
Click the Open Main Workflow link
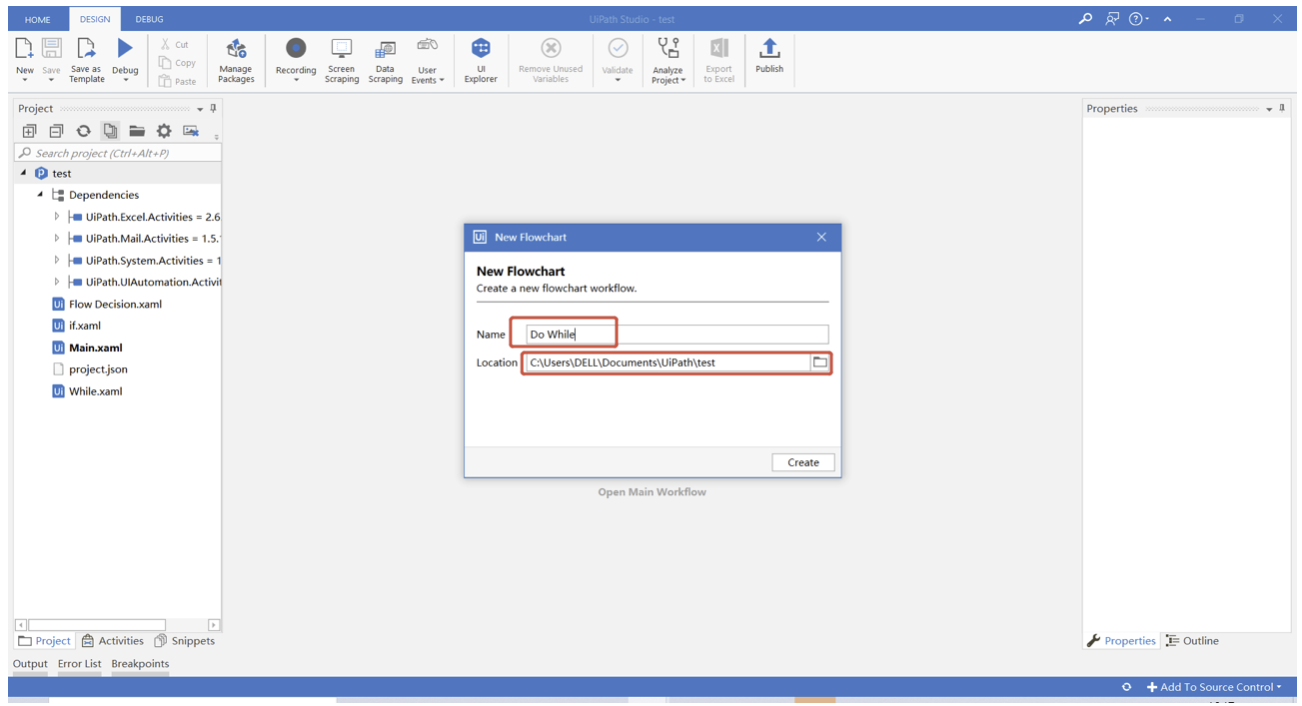[652, 492]
